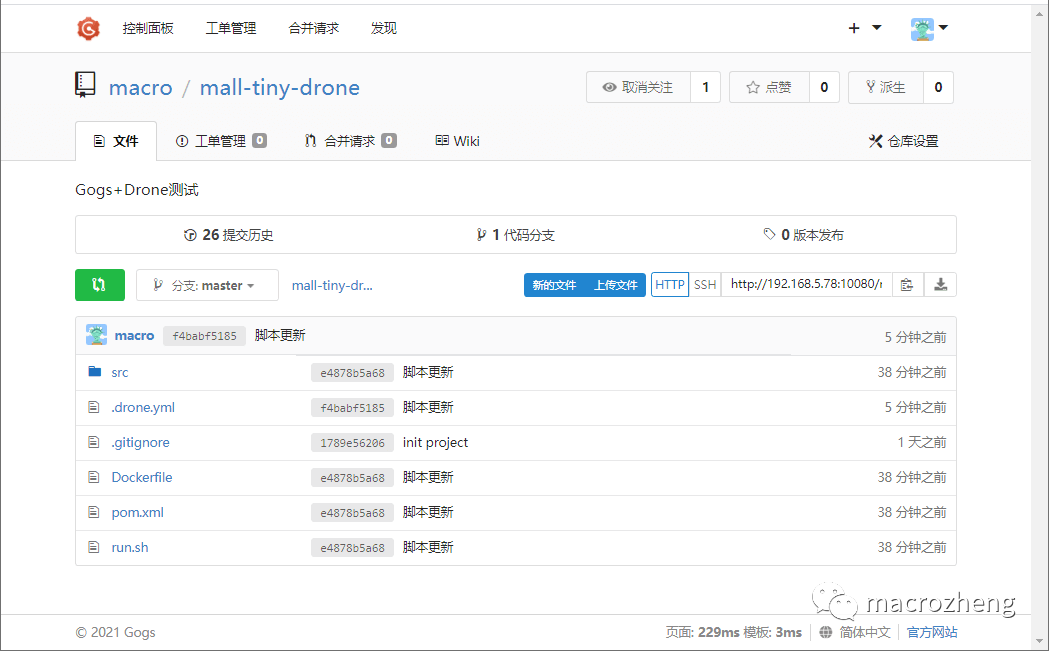Viewport: 1049px width, 651px height.
Task: Switch to repository 工单管理 tab
Action: [x=221, y=141]
